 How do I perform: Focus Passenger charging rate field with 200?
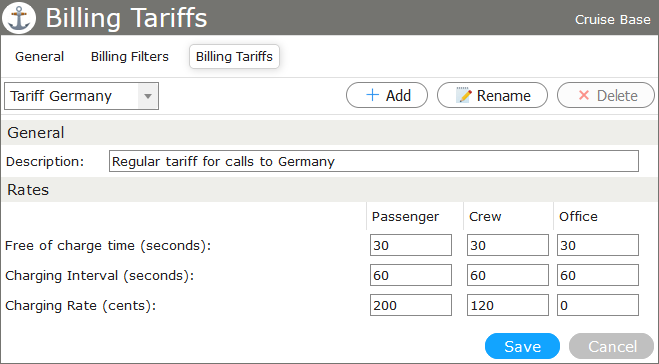click(411, 305)
